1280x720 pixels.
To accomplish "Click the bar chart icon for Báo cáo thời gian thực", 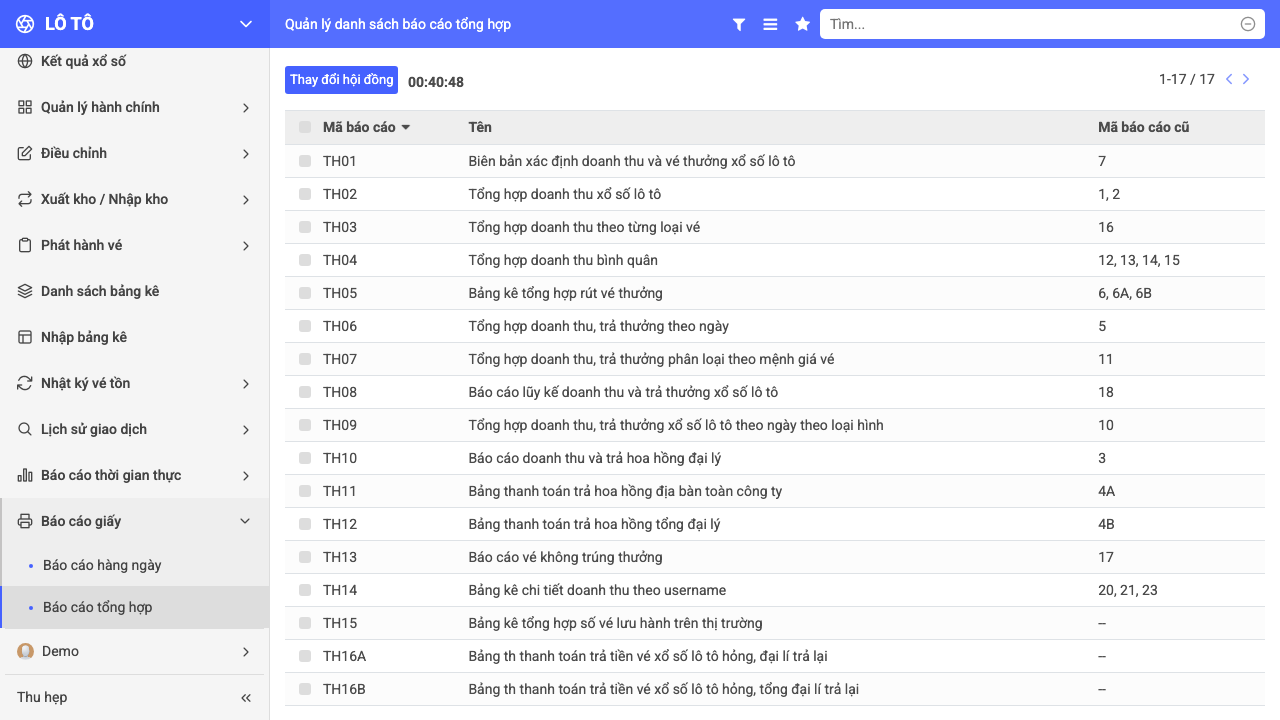I will [x=25, y=475].
